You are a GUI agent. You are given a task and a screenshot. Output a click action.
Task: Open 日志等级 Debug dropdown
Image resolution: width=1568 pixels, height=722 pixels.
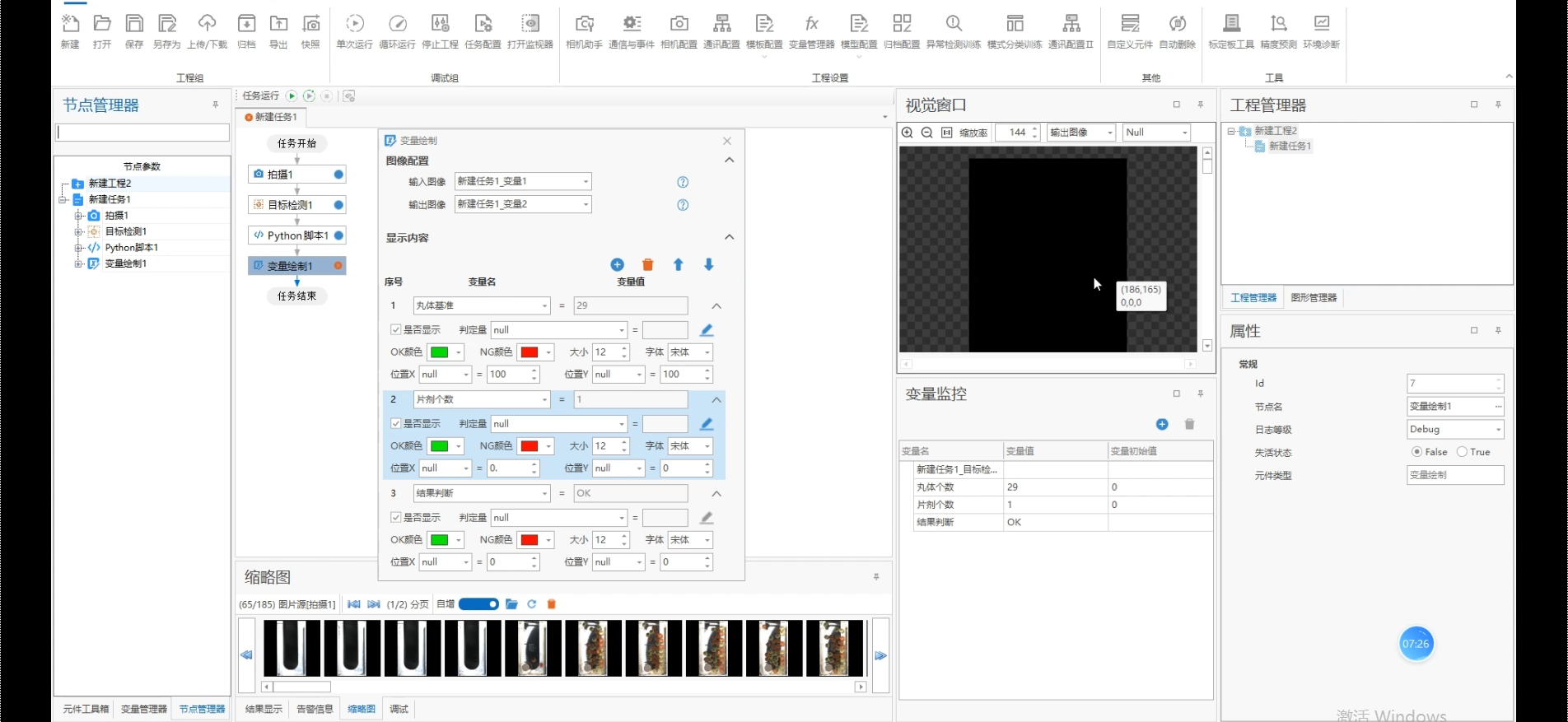pos(1455,429)
